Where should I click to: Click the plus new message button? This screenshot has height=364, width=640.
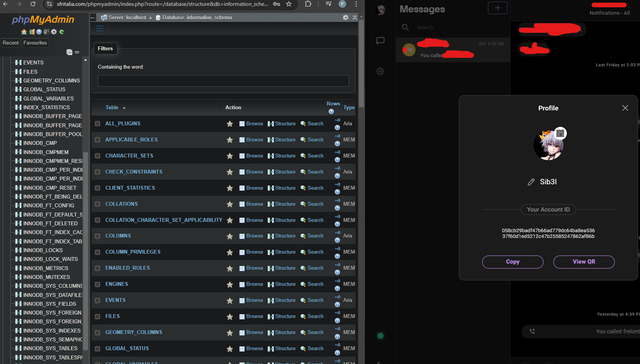(498, 8)
